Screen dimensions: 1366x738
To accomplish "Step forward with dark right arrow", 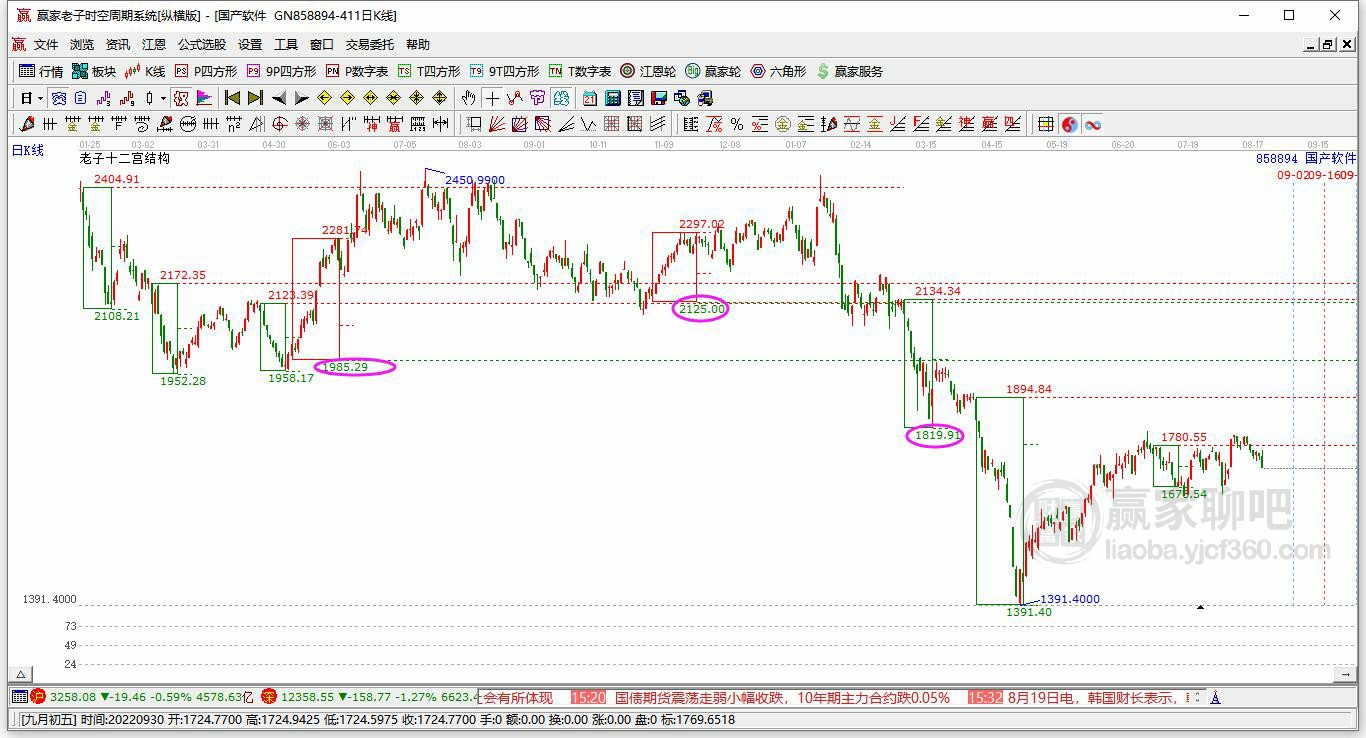I will point(301,98).
